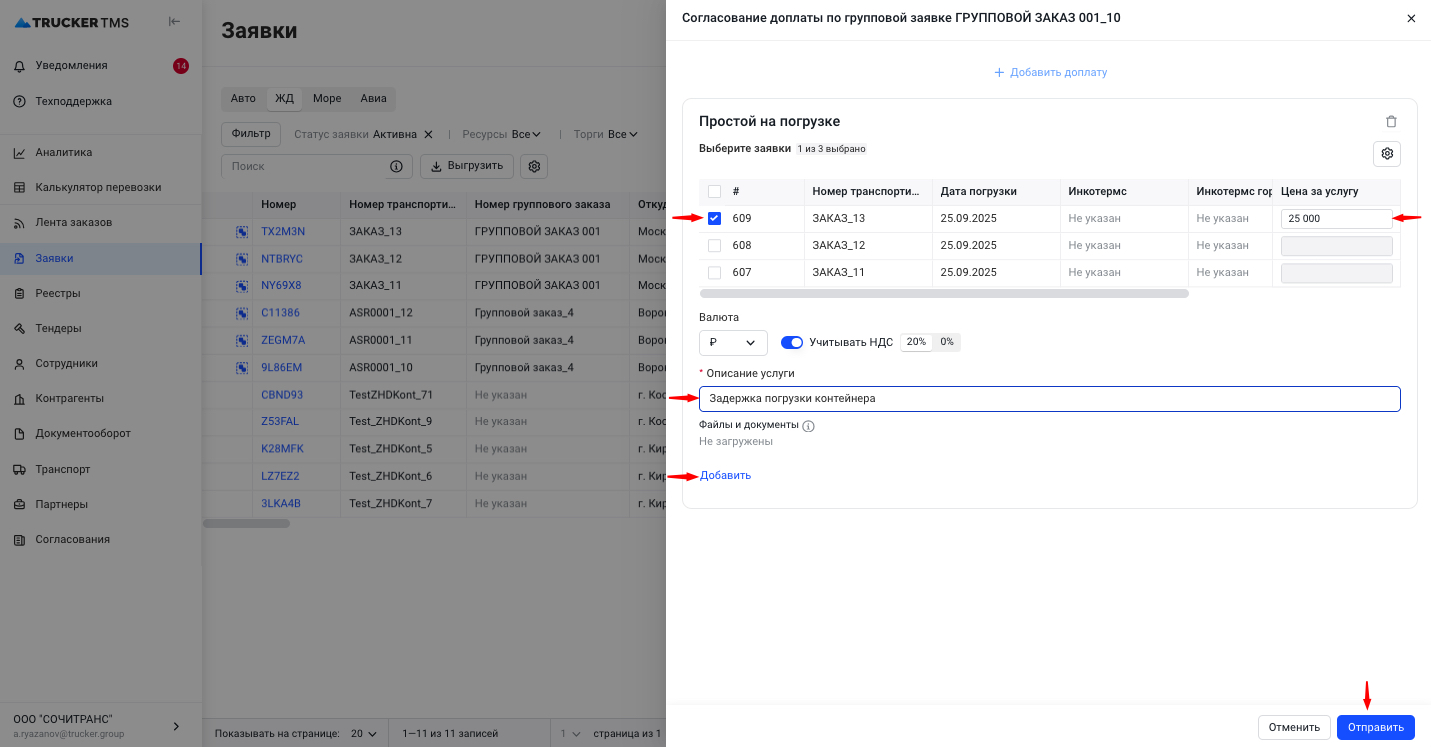This screenshot has height=747, width=1431.
Task: Open the Валюта currency dropdown
Action: (x=733, y=343)
